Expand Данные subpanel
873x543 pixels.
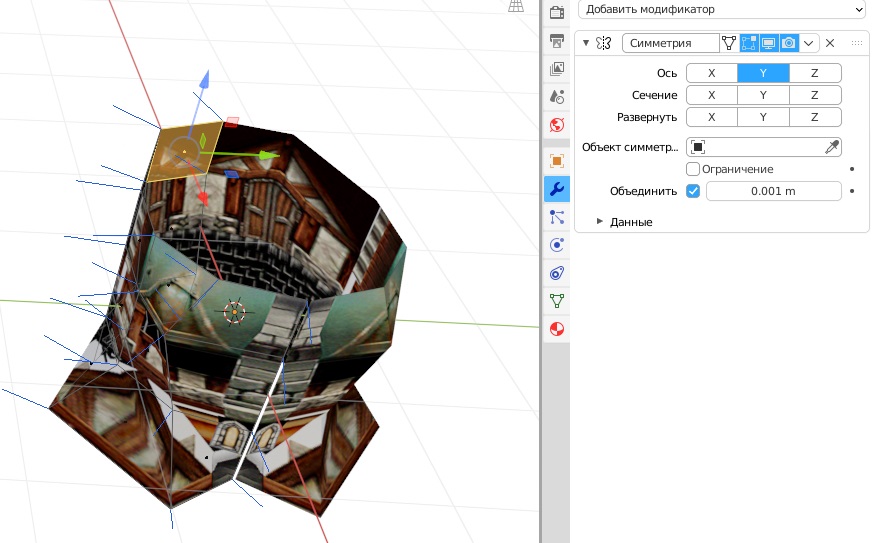[600, 222]
